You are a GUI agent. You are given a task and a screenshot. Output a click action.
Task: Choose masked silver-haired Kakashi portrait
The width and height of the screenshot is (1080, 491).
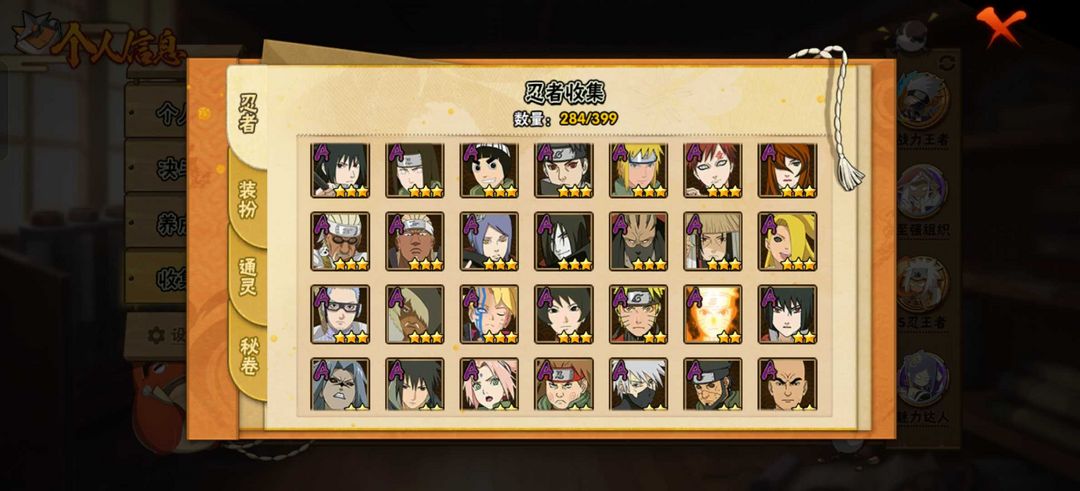[638, 384]
